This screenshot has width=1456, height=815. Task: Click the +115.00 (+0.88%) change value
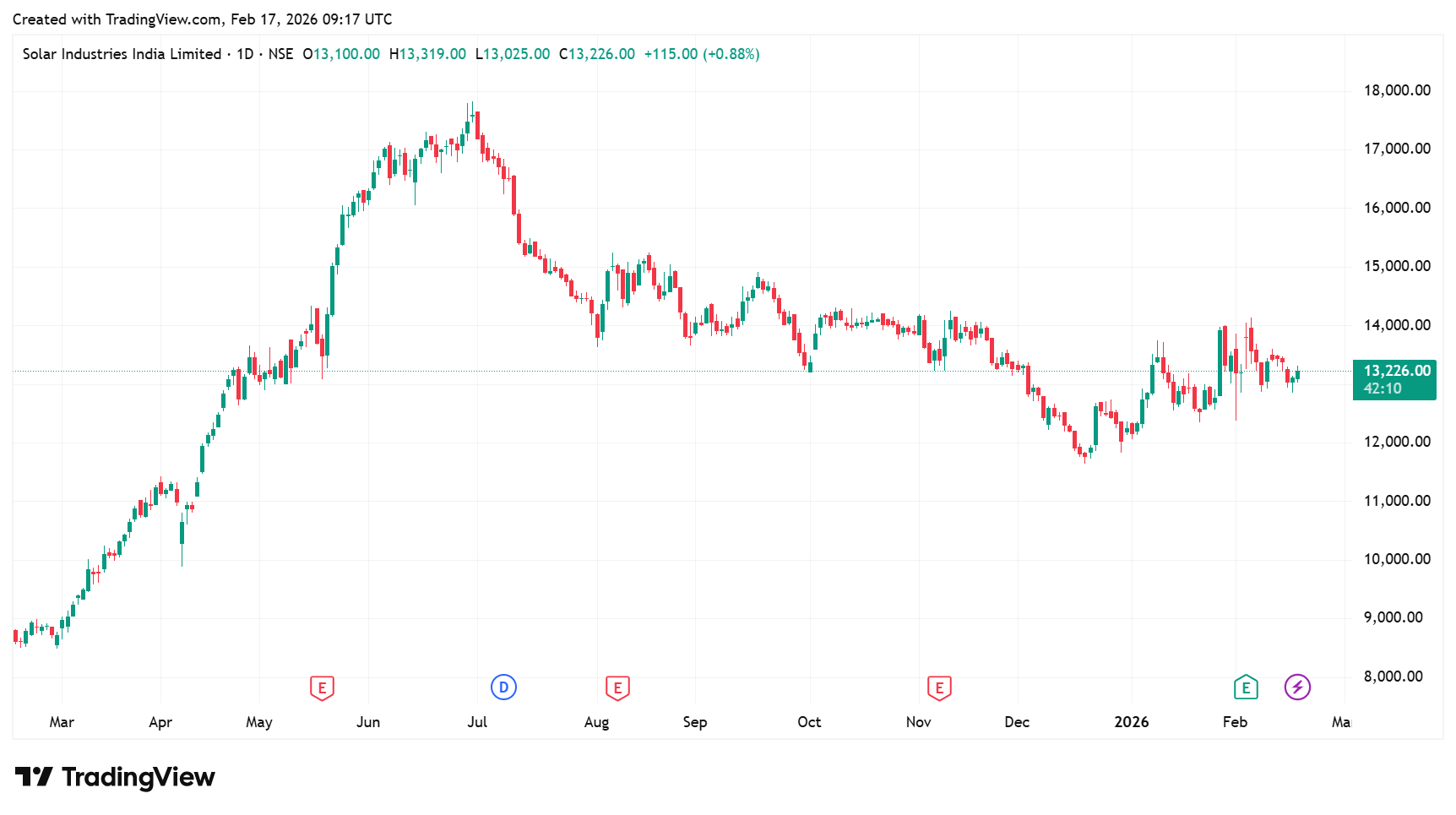tap(701, 54)
